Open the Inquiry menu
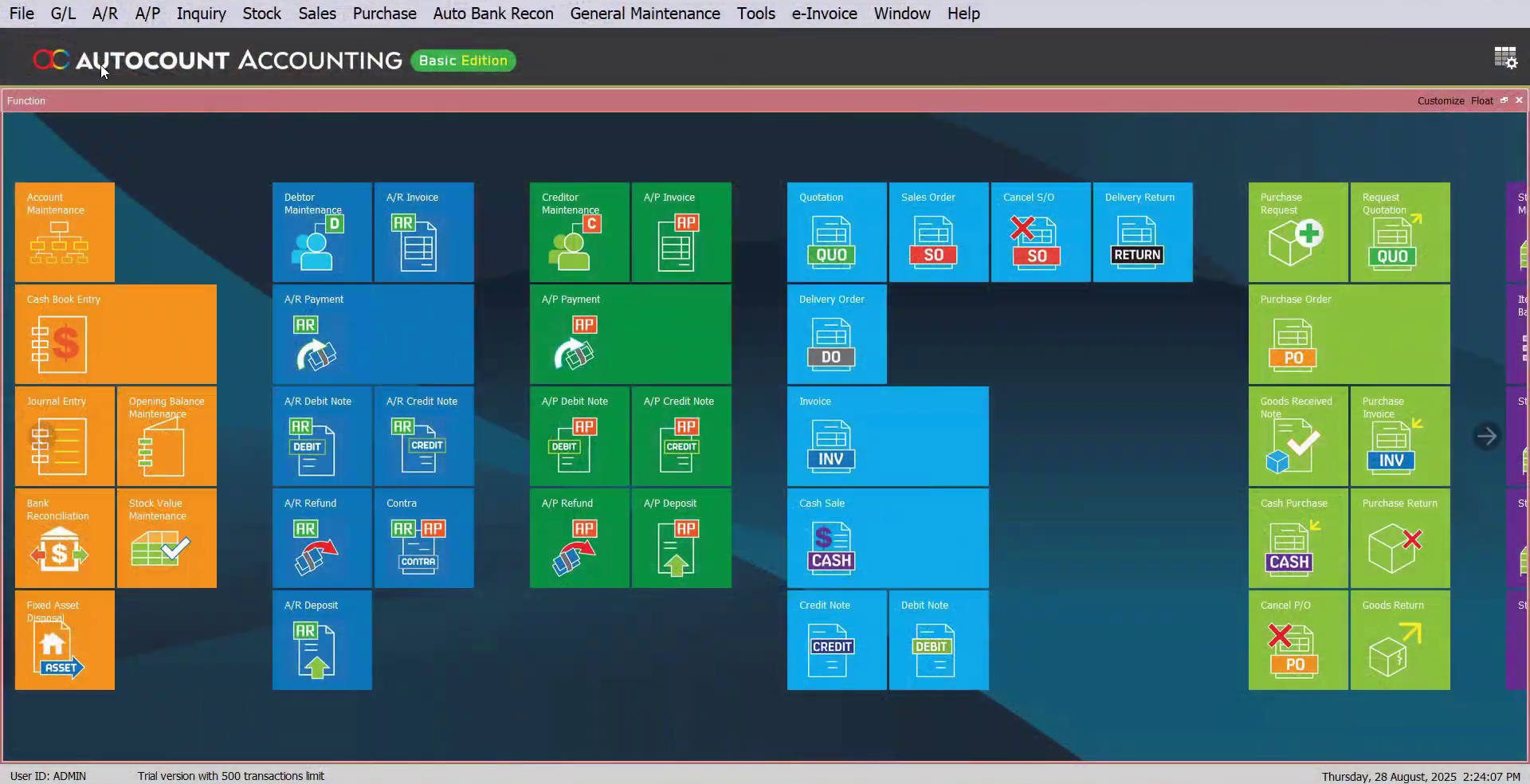 (202, 14)
